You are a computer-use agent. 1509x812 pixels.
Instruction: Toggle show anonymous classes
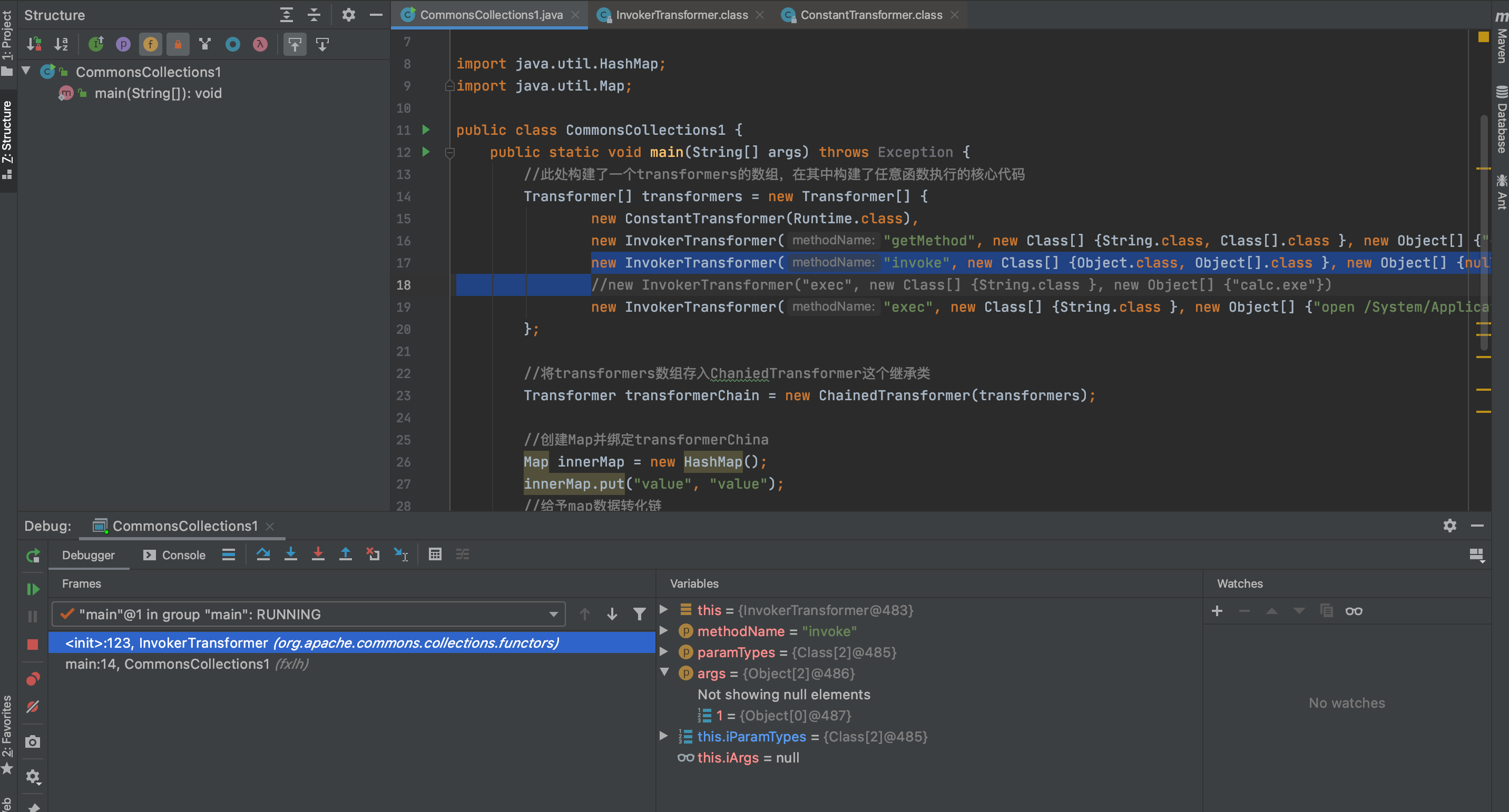[232, 44]
